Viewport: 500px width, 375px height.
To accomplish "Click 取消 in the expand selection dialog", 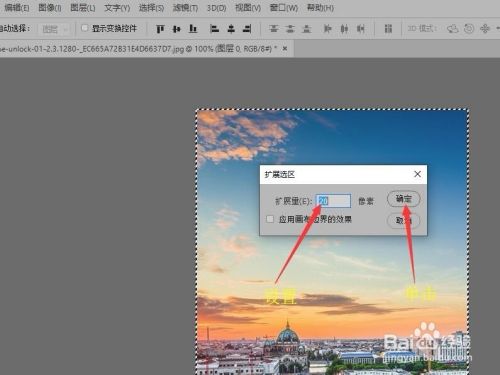I will pos(403,220).
